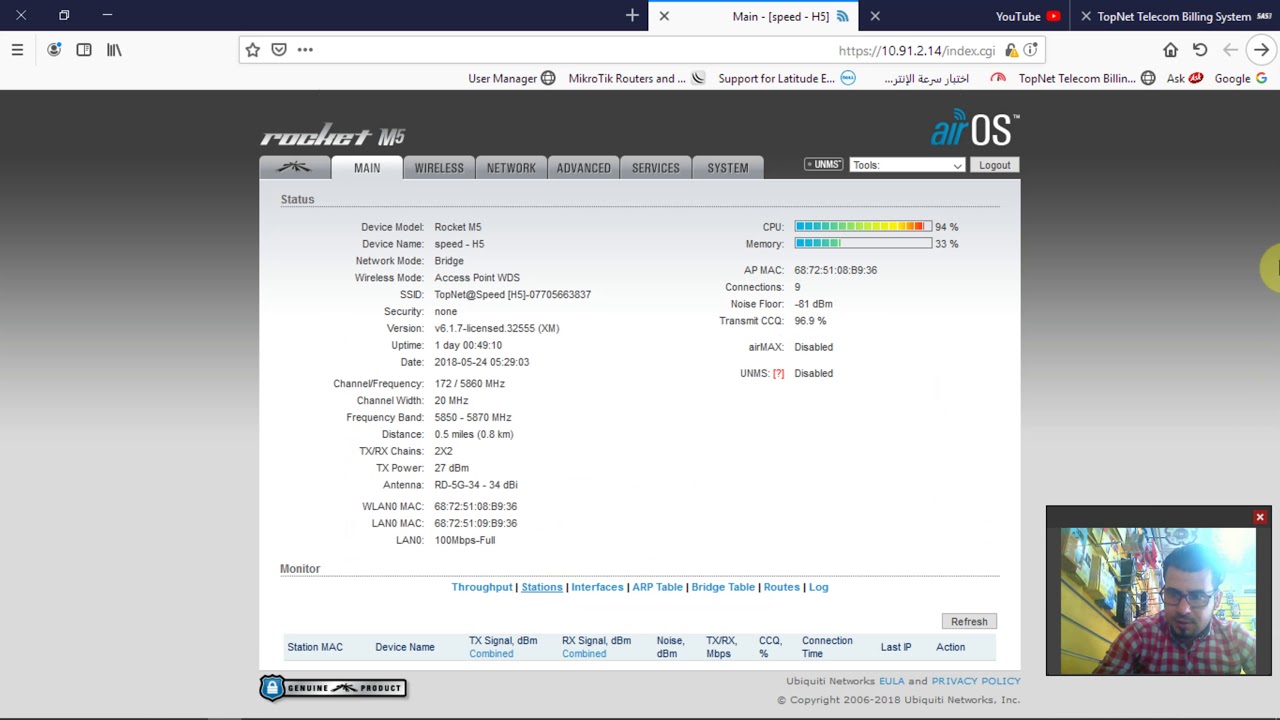Open a new browser tab
Image resolution: width=1280 pixels, height=720 pixels.
coord(632,16)
